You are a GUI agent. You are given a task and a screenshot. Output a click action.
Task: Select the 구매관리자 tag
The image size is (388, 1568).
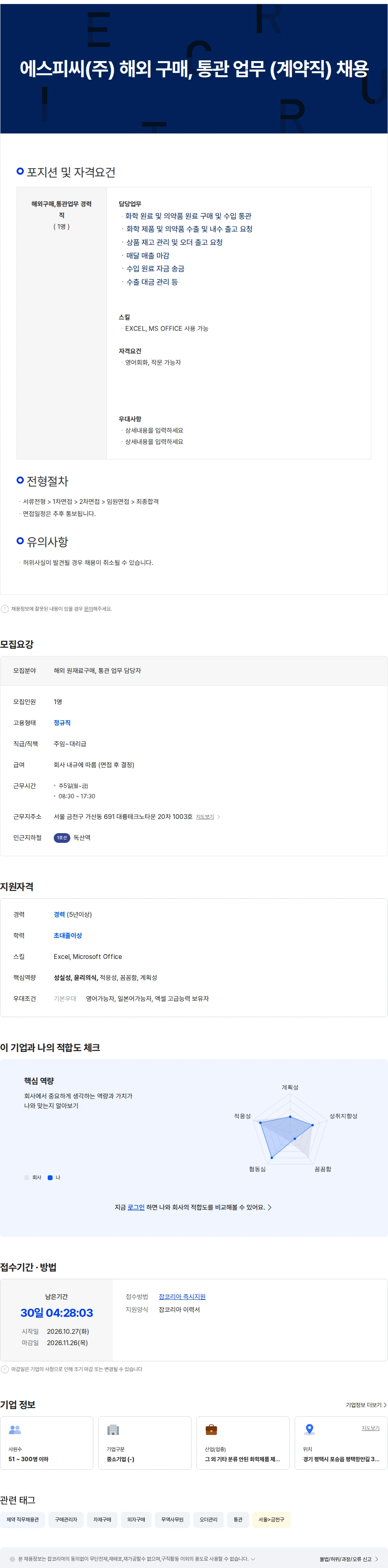[66, 1520]
